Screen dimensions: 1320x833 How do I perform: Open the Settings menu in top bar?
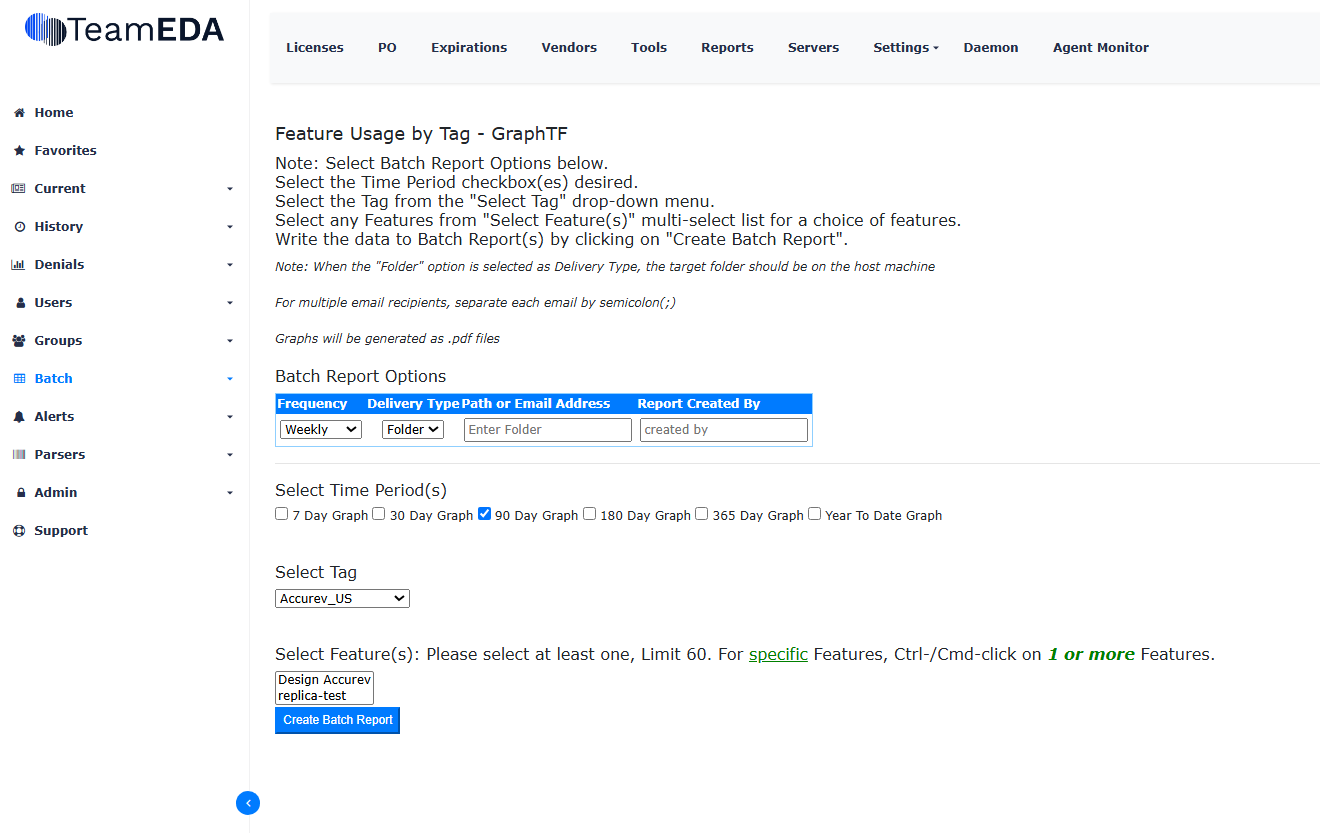point(905,47)
